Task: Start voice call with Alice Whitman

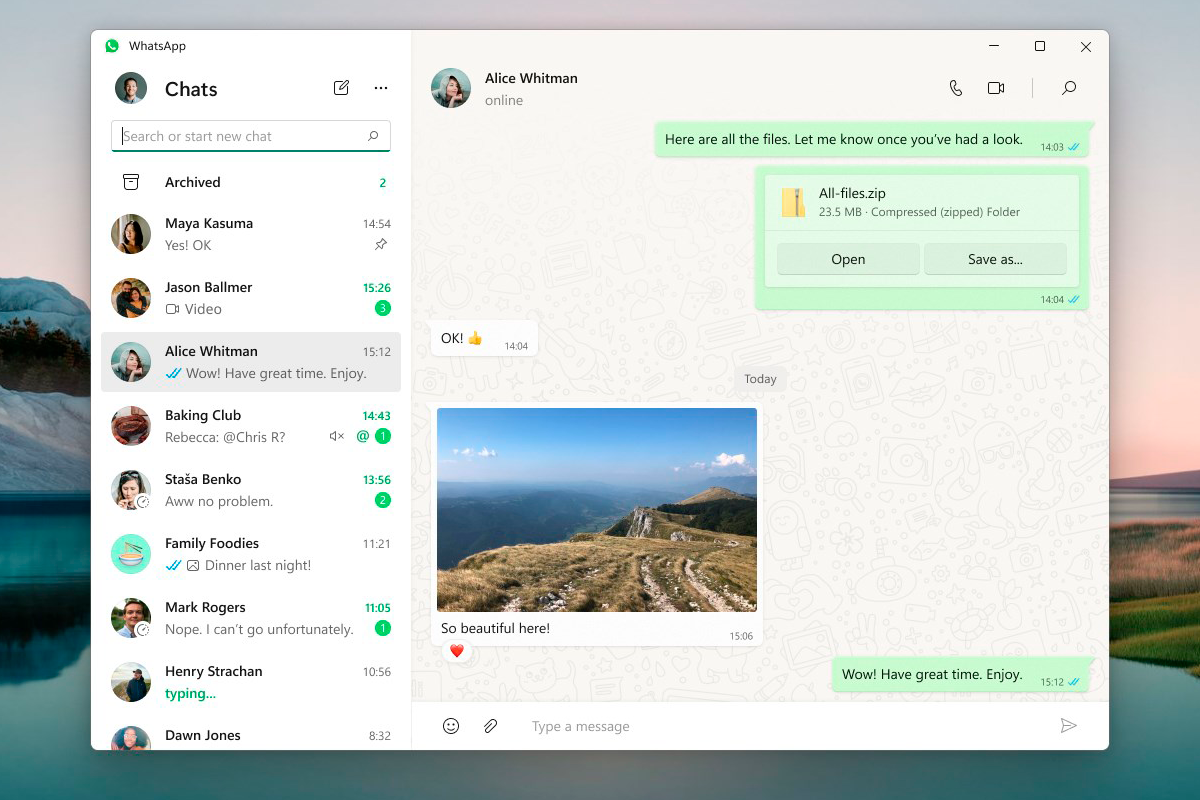Action: (956, 88)
